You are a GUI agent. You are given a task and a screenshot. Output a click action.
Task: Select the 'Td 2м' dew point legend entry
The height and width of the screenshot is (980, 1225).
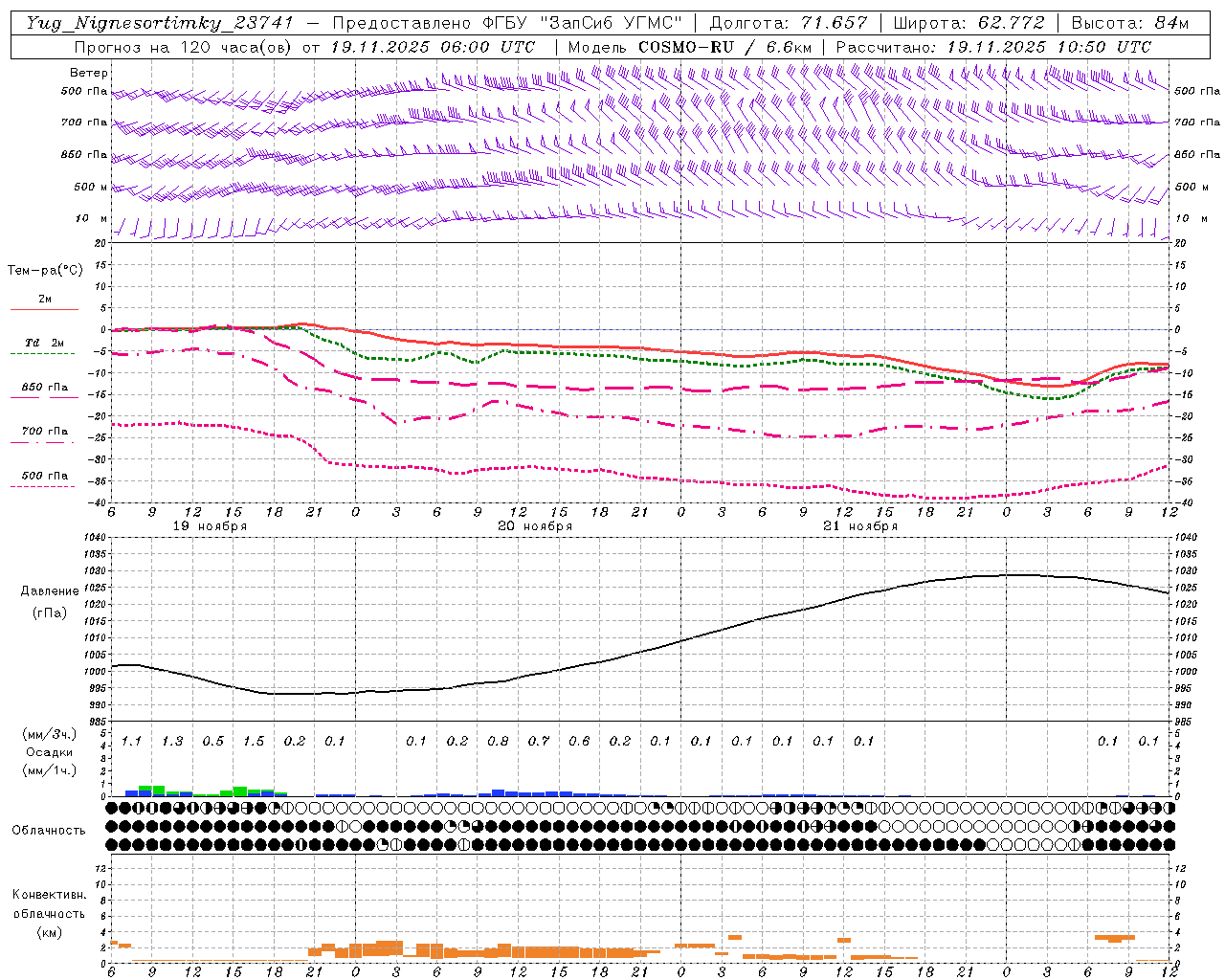[x=45, y=342]
